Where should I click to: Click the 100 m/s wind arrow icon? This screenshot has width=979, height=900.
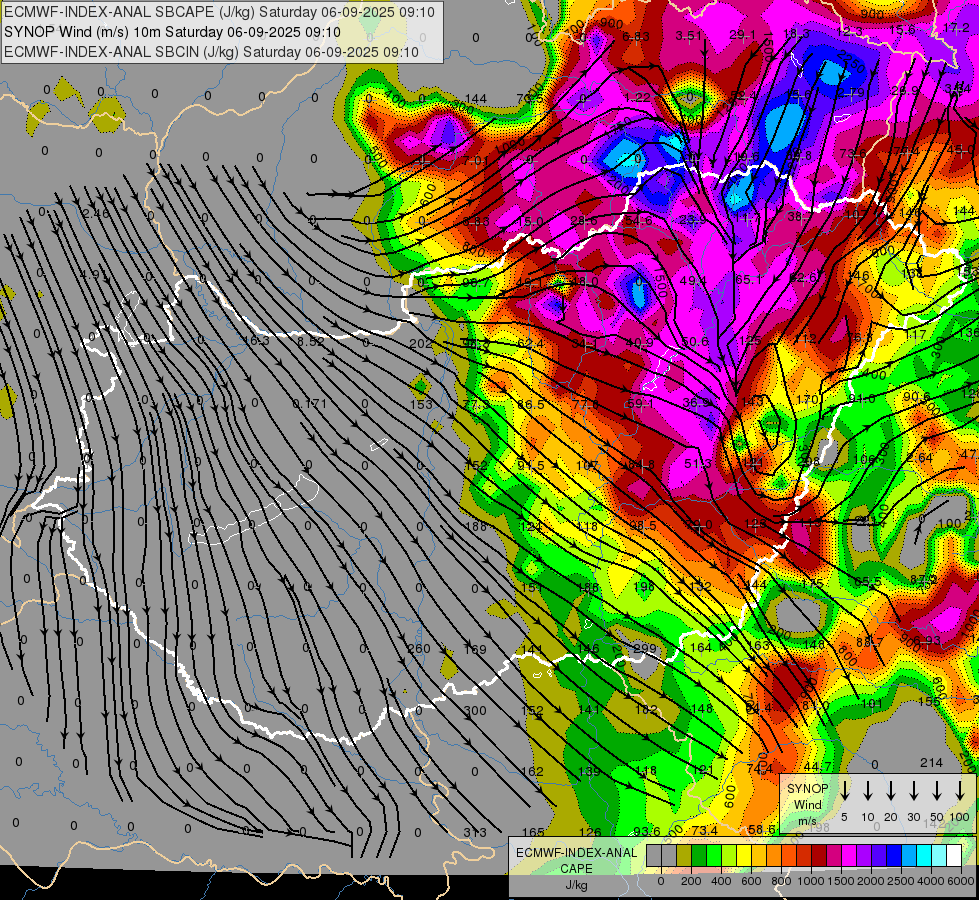tap(960, 789)
